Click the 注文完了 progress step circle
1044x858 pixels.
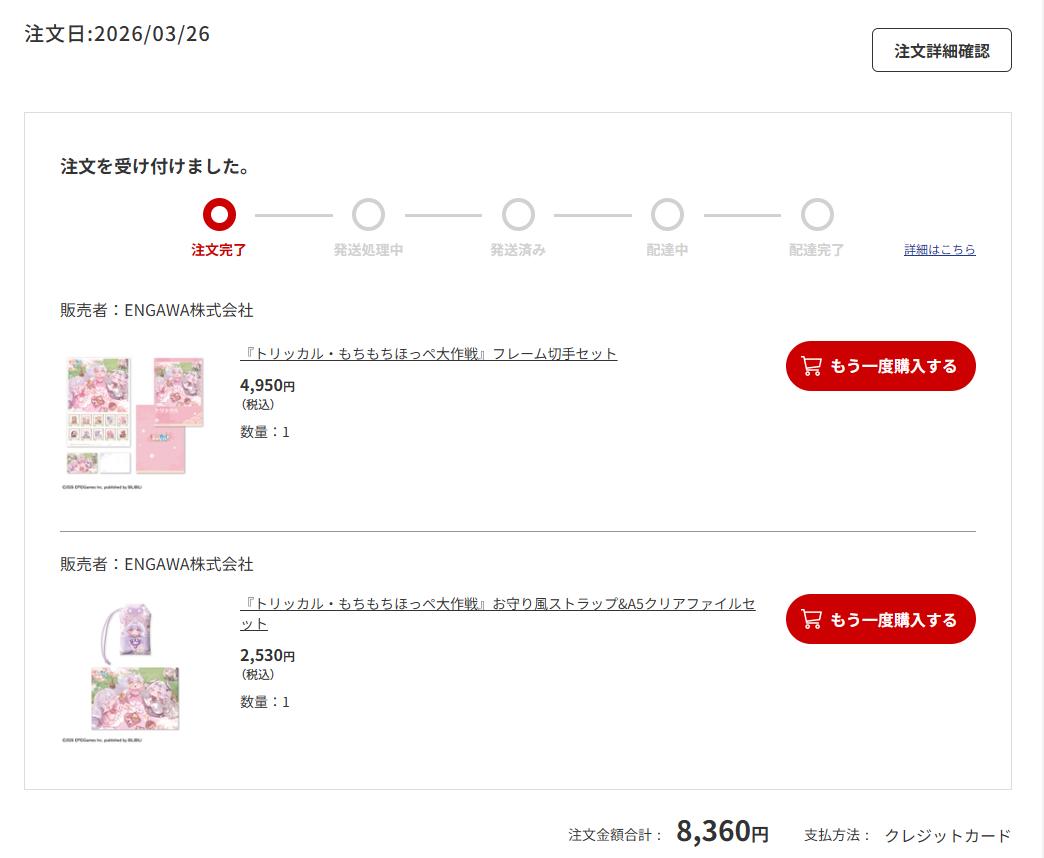coord(219,214)
